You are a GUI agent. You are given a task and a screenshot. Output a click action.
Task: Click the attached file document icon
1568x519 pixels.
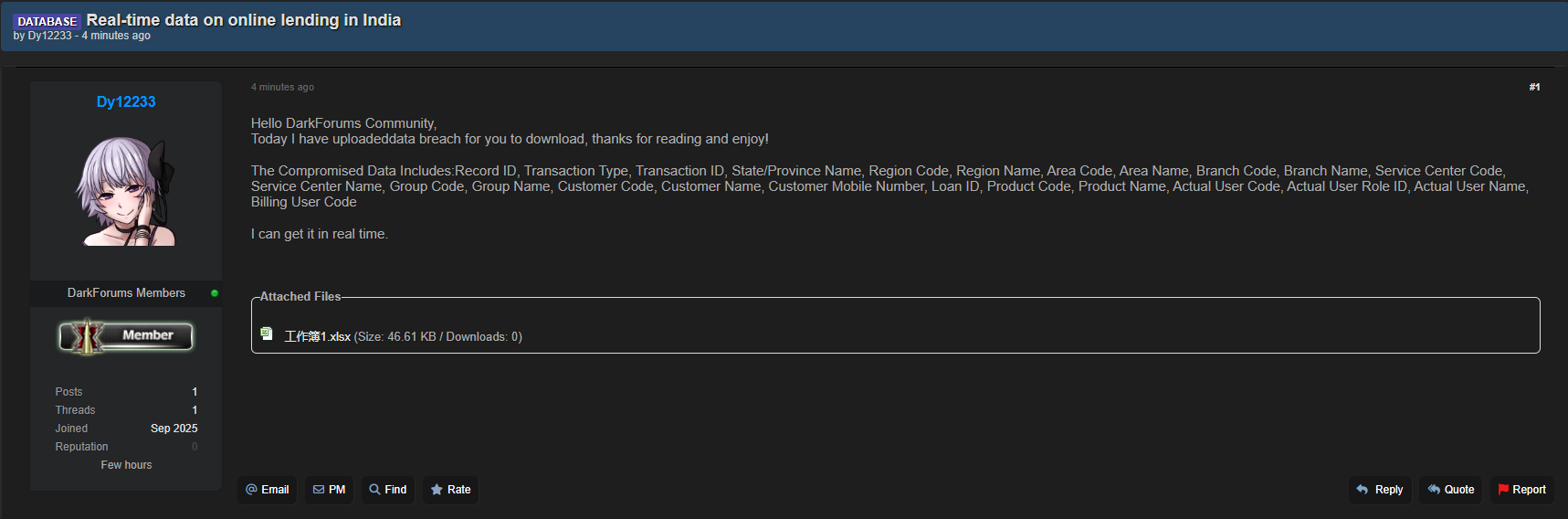pyautogui.click(x=267, y=334)
